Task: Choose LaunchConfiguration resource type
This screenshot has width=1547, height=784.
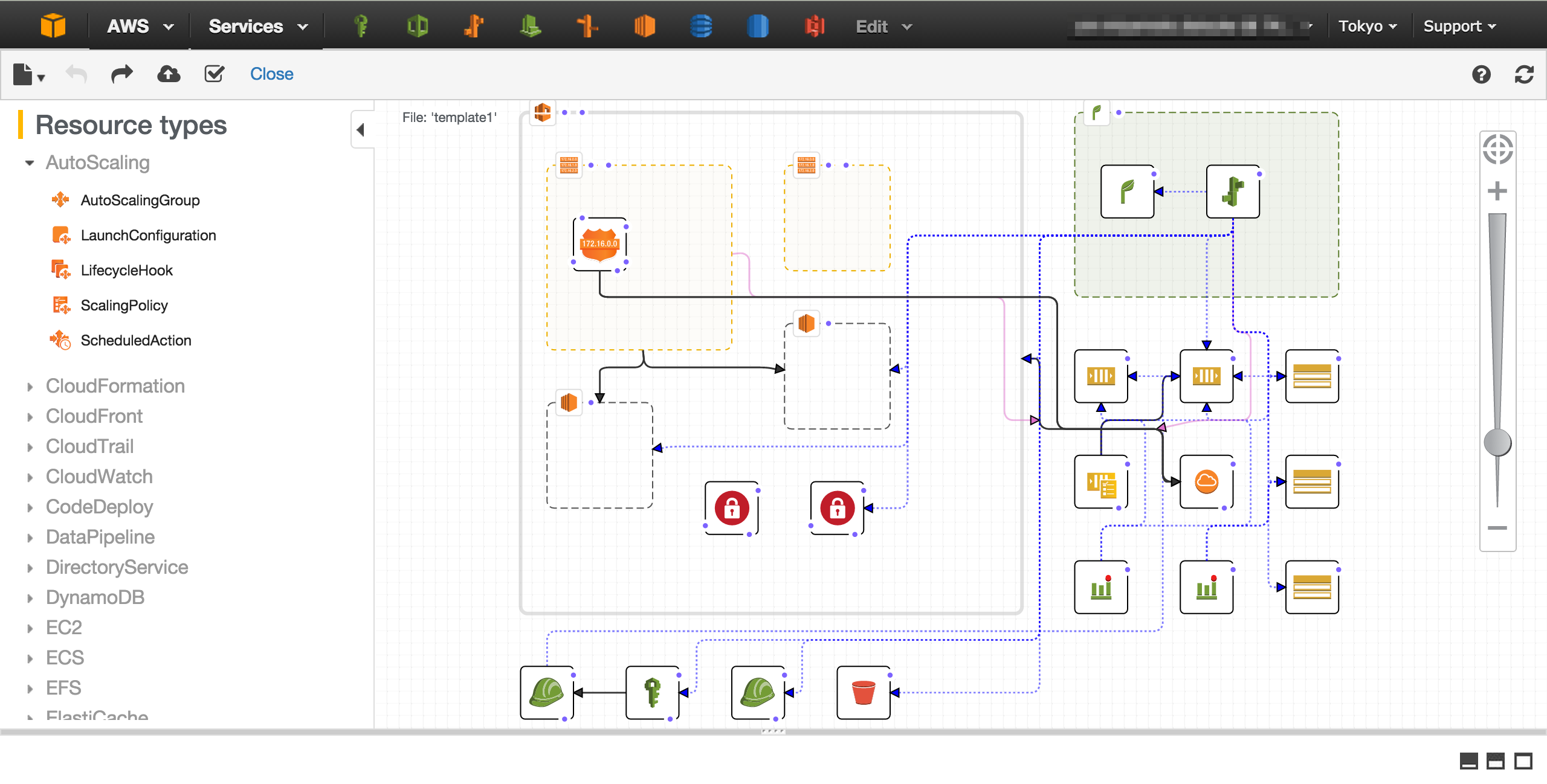Action: [134, 235]
